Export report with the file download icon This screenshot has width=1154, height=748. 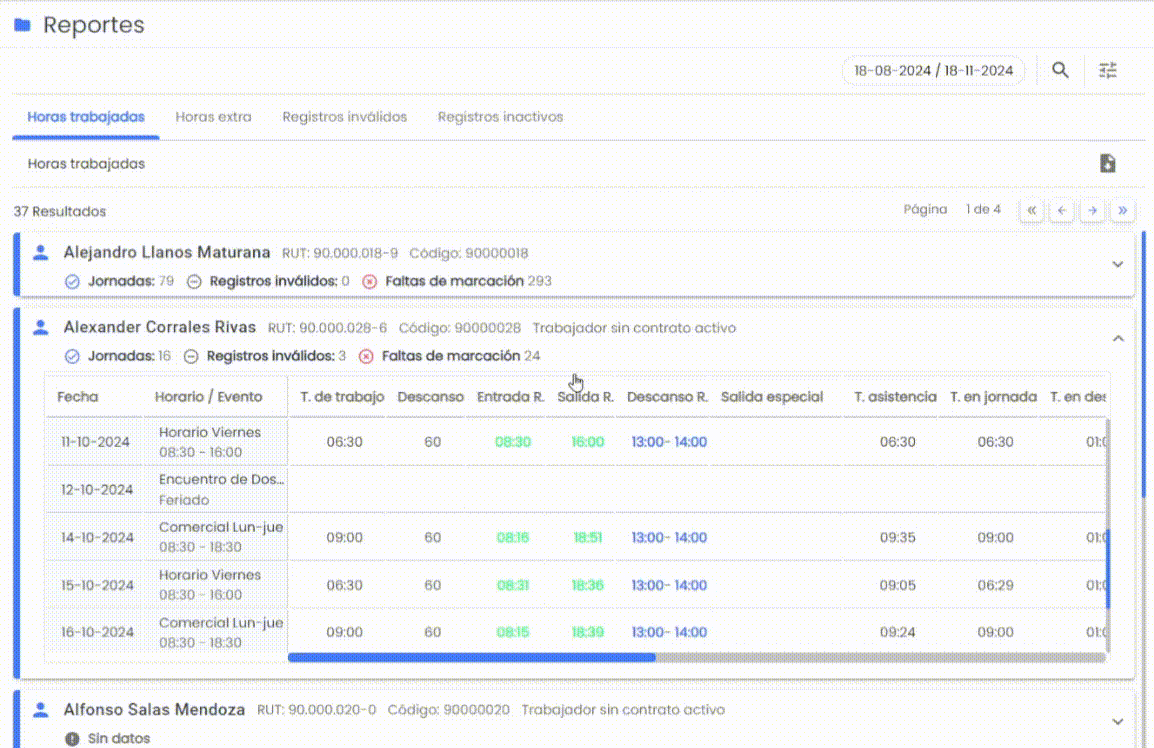coord(1108,163)
